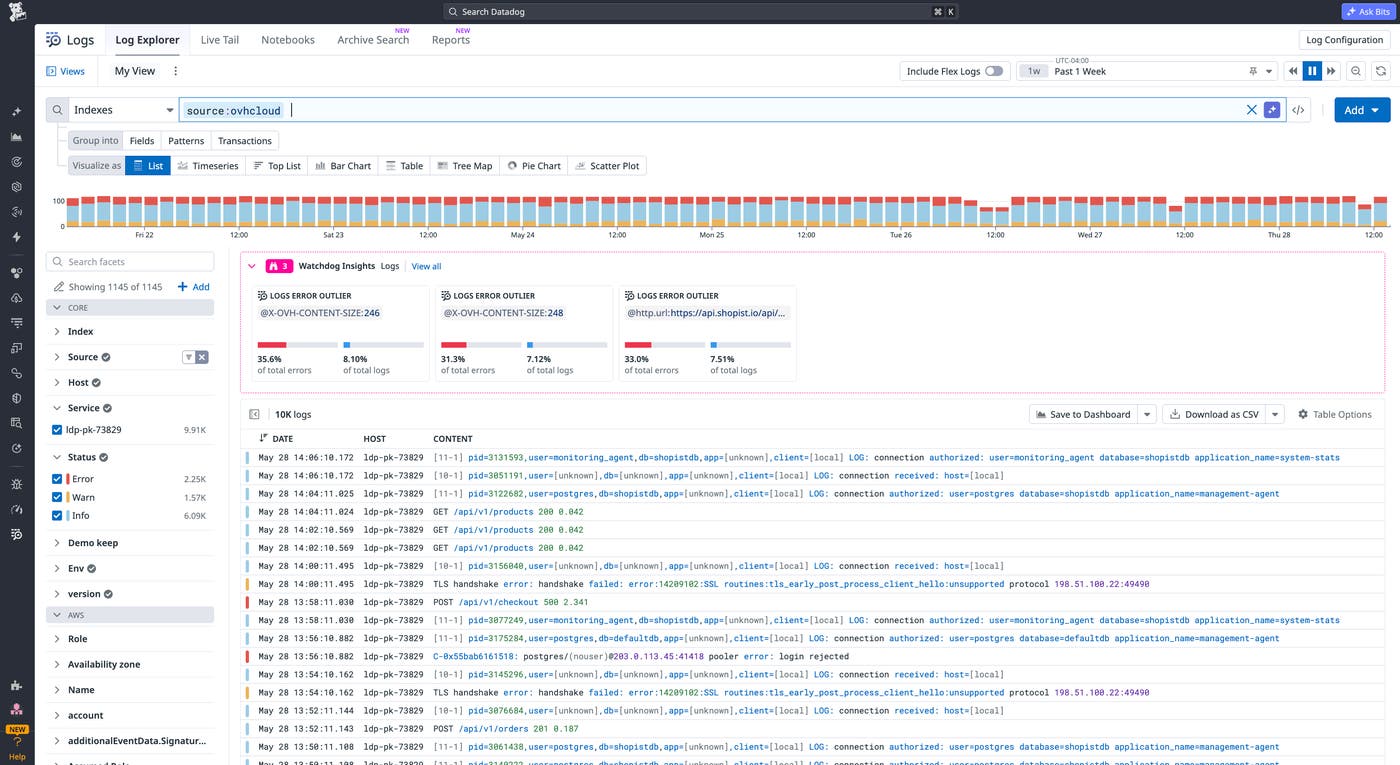Open the Reports tab
This screenshot has height=765, width=1400.
pyautogui.click(x=451, y=40)
